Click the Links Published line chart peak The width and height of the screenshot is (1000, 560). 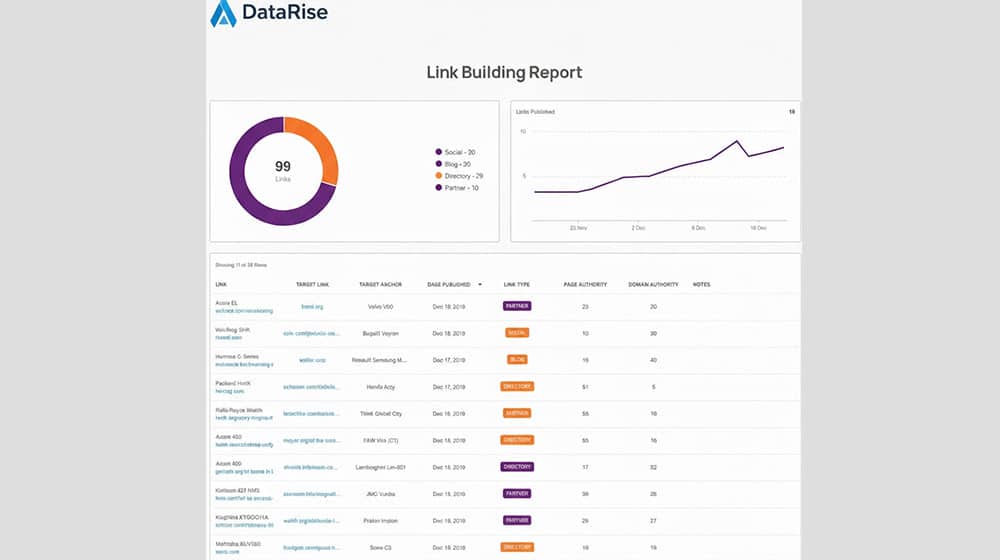(737, 141)
